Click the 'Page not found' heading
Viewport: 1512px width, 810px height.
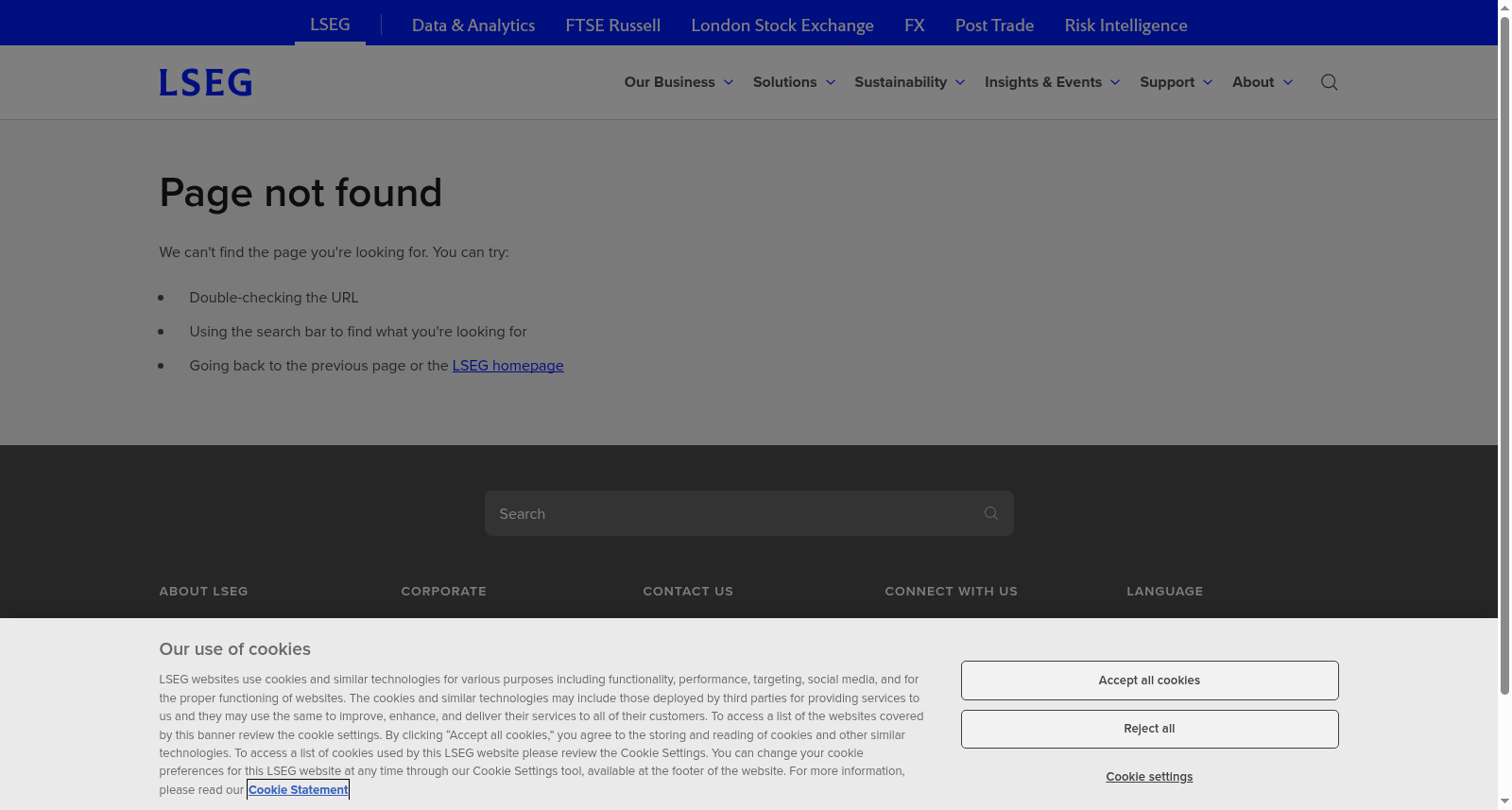(x=301, y=193)
